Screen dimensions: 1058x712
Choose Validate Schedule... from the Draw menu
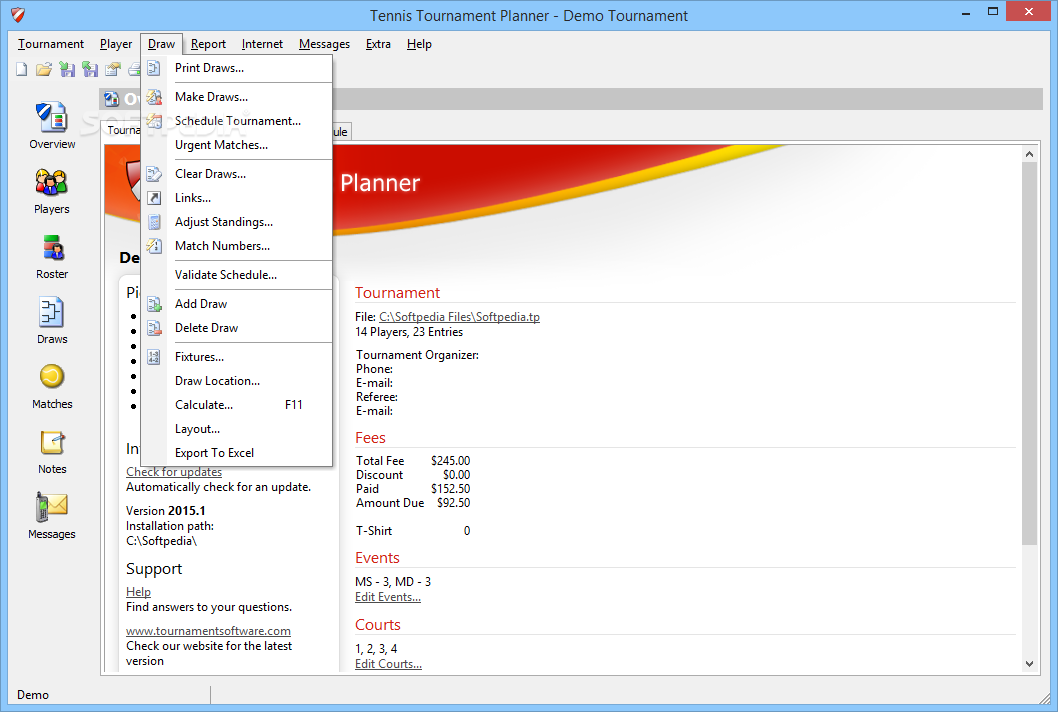(x=237, y=275)
